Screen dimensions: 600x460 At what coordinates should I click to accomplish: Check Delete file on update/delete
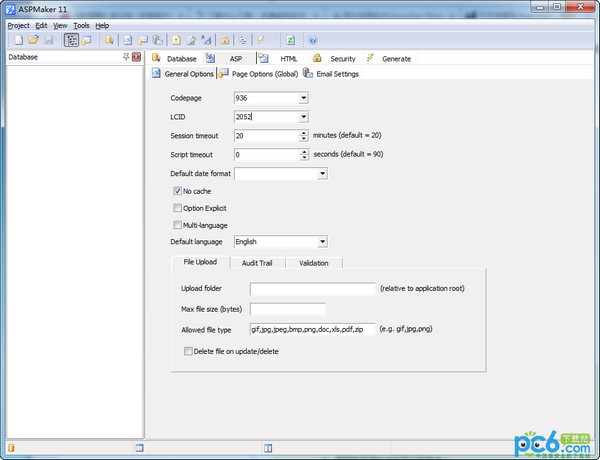tap(188, 351)
